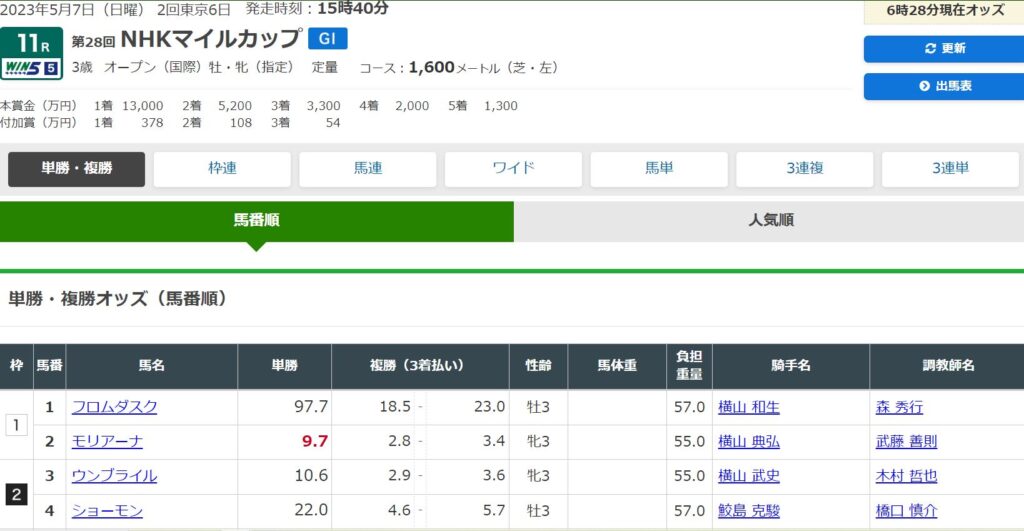Open the 馬単 odds tab
This screenshot has height=531, width=1024.
(x=659, y=169)
